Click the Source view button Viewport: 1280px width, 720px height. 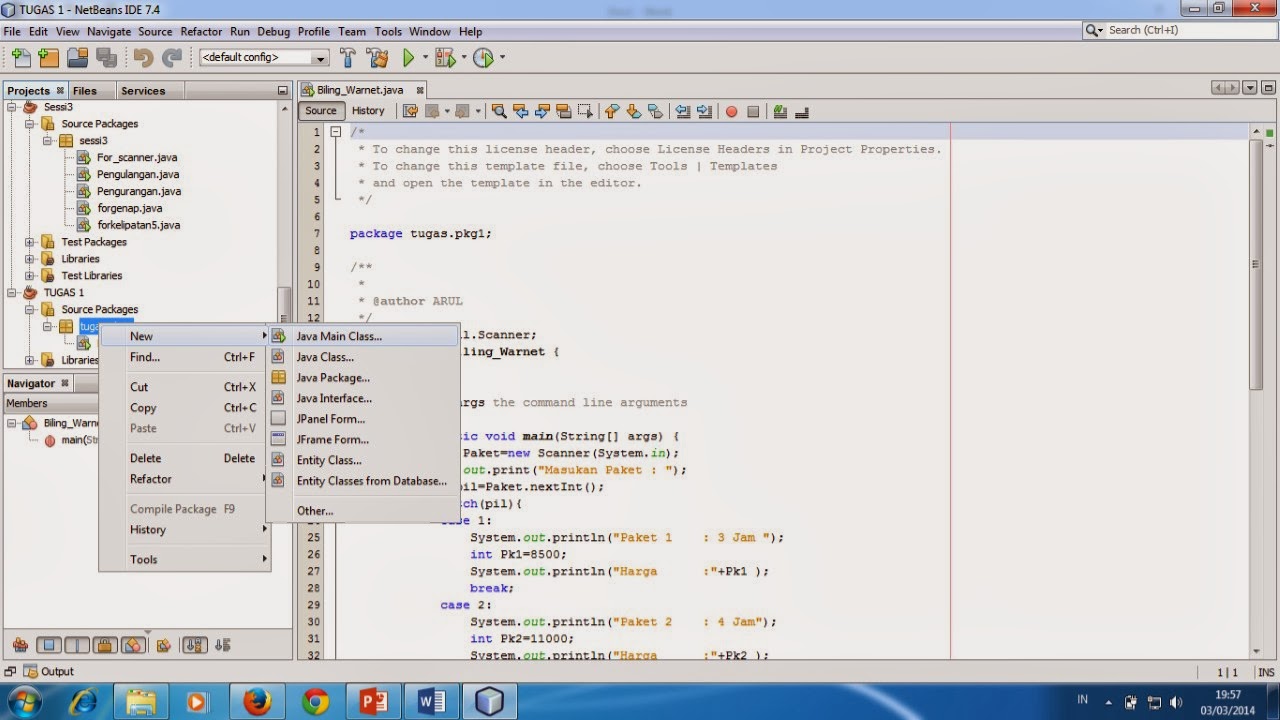[321, 111]
